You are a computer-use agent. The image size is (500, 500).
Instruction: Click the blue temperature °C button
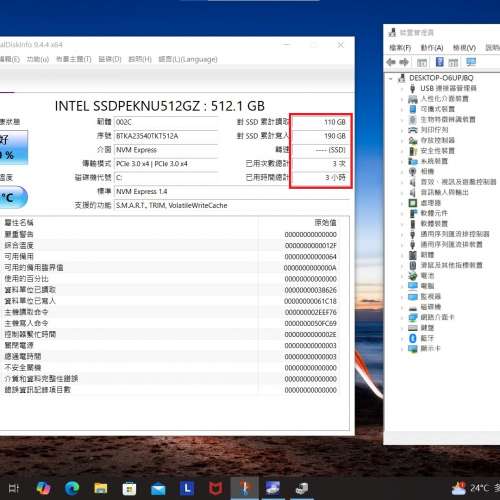pos(13,197)
